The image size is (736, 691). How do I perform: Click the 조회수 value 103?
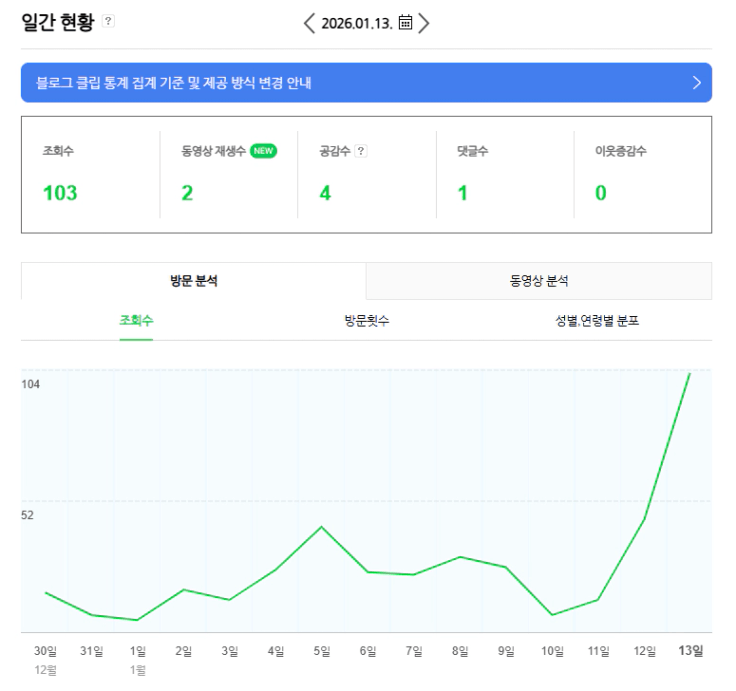(60, 193)
